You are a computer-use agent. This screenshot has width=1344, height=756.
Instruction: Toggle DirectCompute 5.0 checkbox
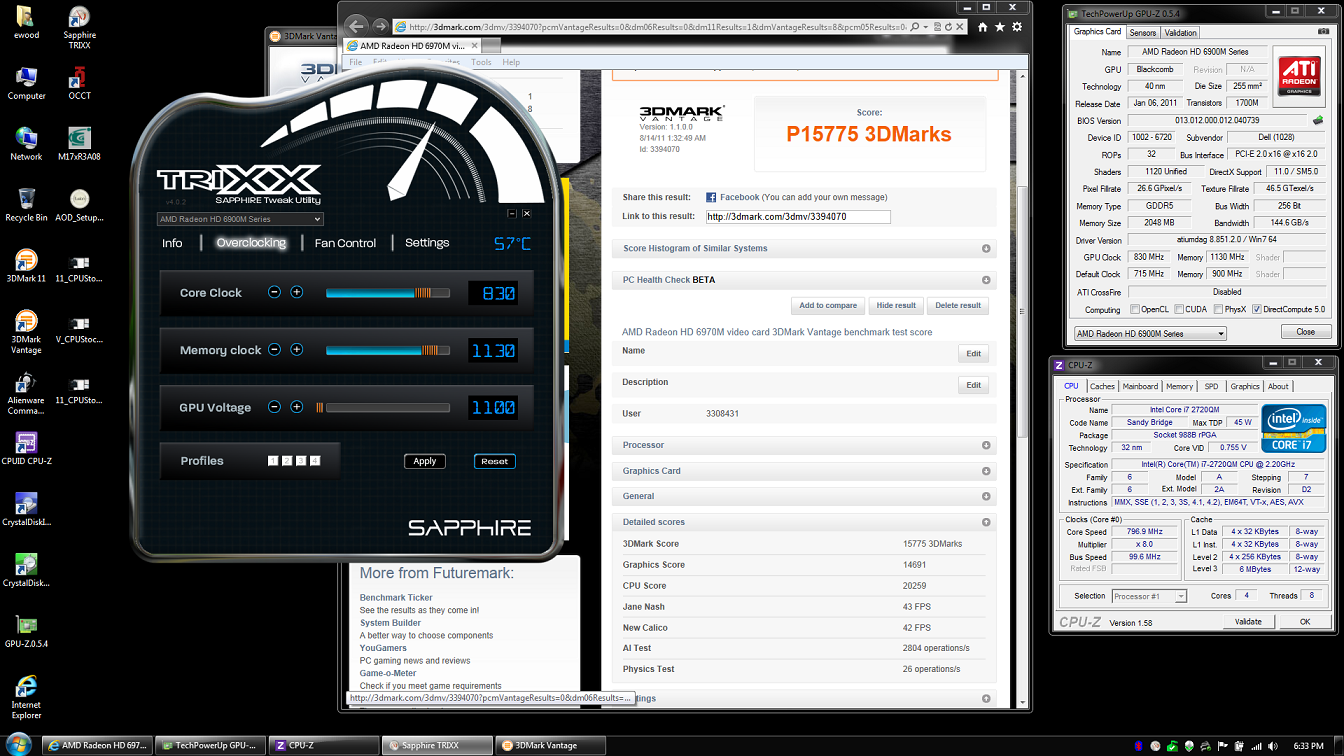[x=1257, y=309]
